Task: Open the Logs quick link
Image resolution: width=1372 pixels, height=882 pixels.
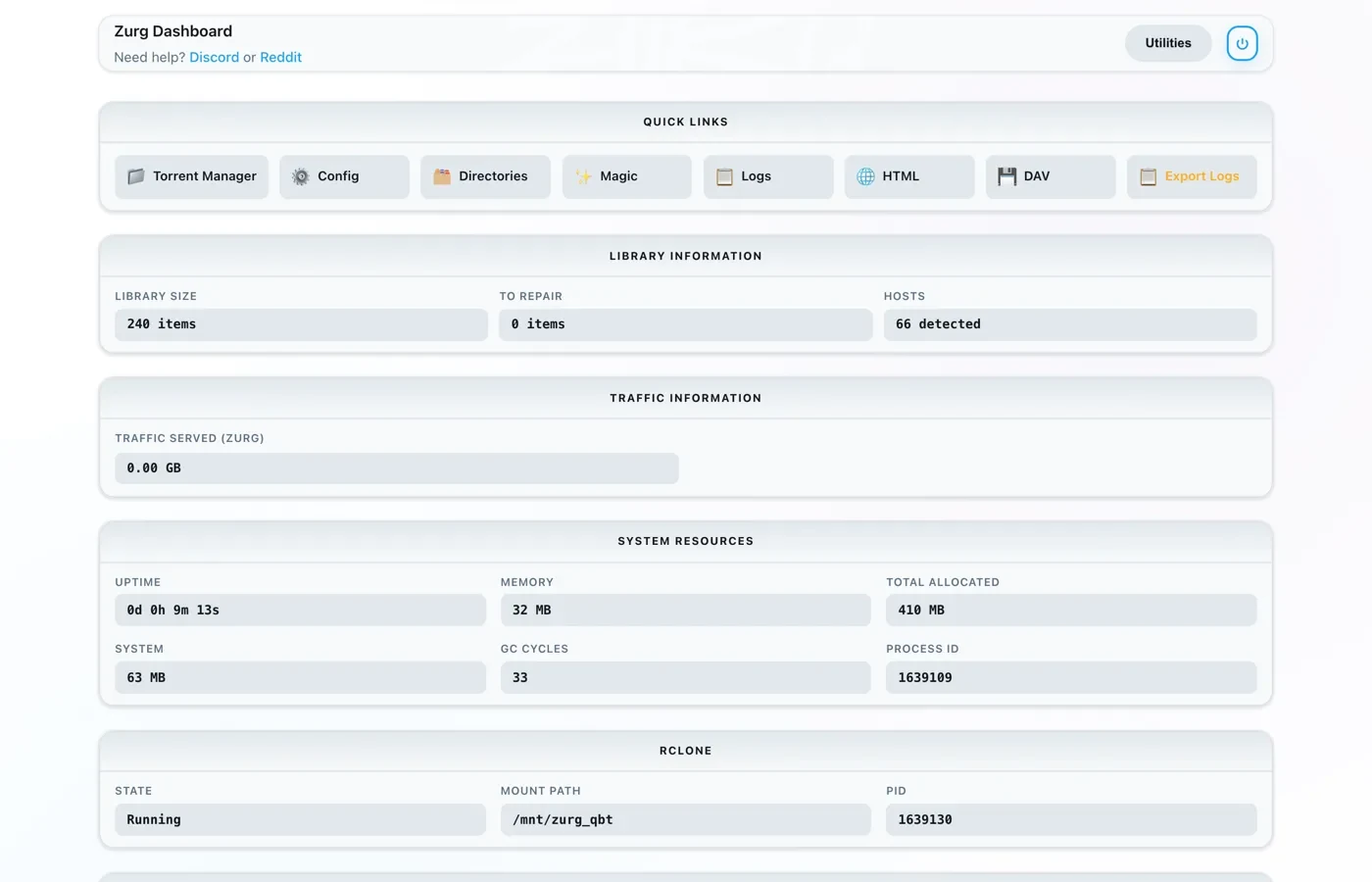Action: coord(768,176)
